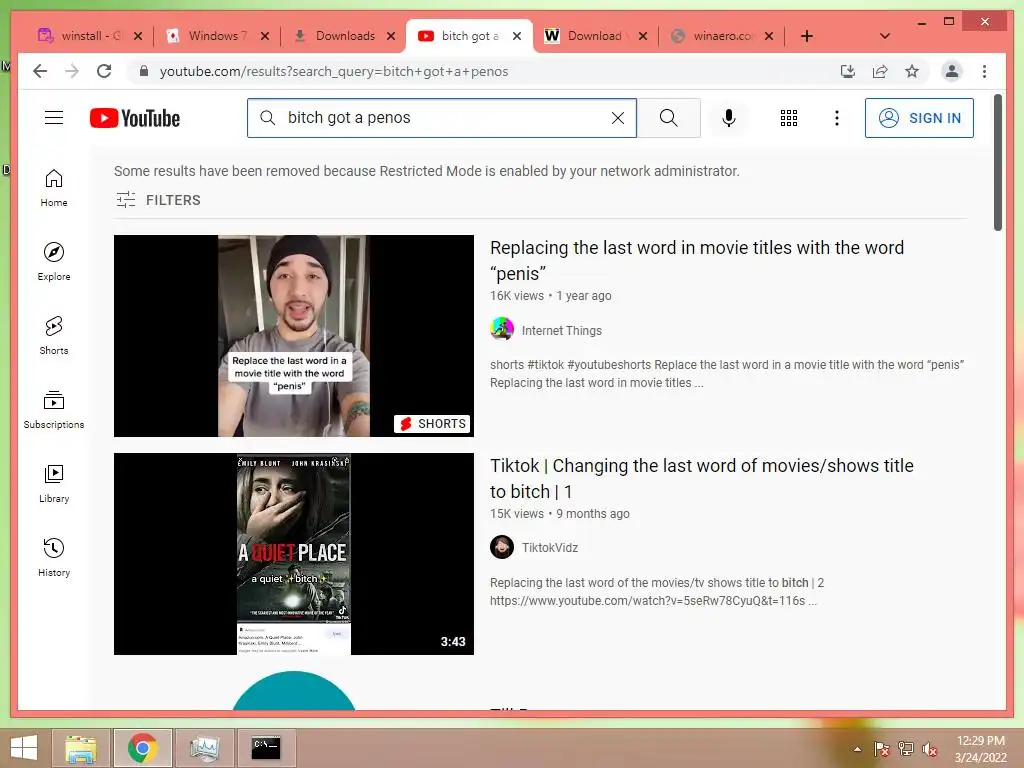The width and height of the screenshot is (1024, 768).
Task: Open 'Replacing the last word in movie titles' title
Action: pyautogui.click(x=697, y=261)
